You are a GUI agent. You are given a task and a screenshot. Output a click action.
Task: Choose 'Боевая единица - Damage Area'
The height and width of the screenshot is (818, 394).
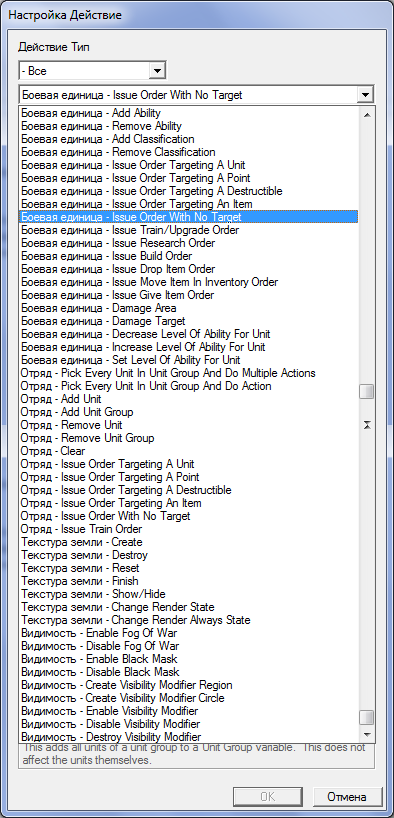click(x=188, y=308)
